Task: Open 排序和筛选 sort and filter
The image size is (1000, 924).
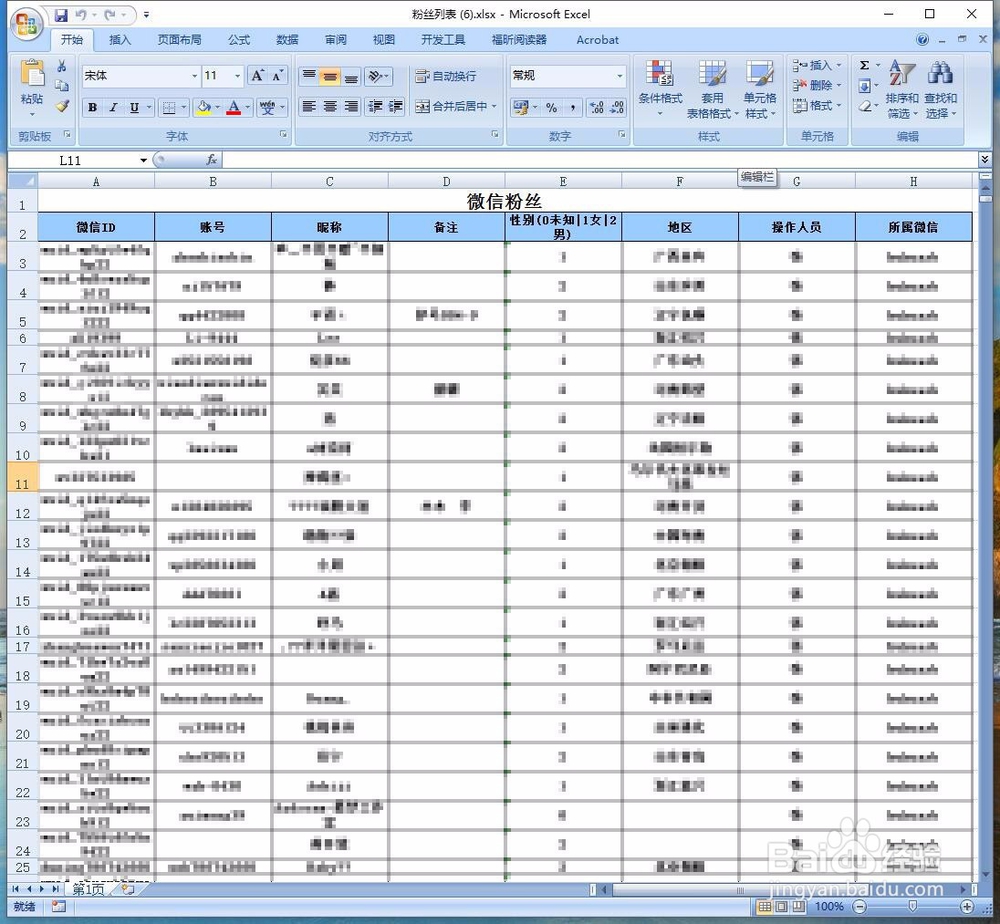Action: coord(902,88)
